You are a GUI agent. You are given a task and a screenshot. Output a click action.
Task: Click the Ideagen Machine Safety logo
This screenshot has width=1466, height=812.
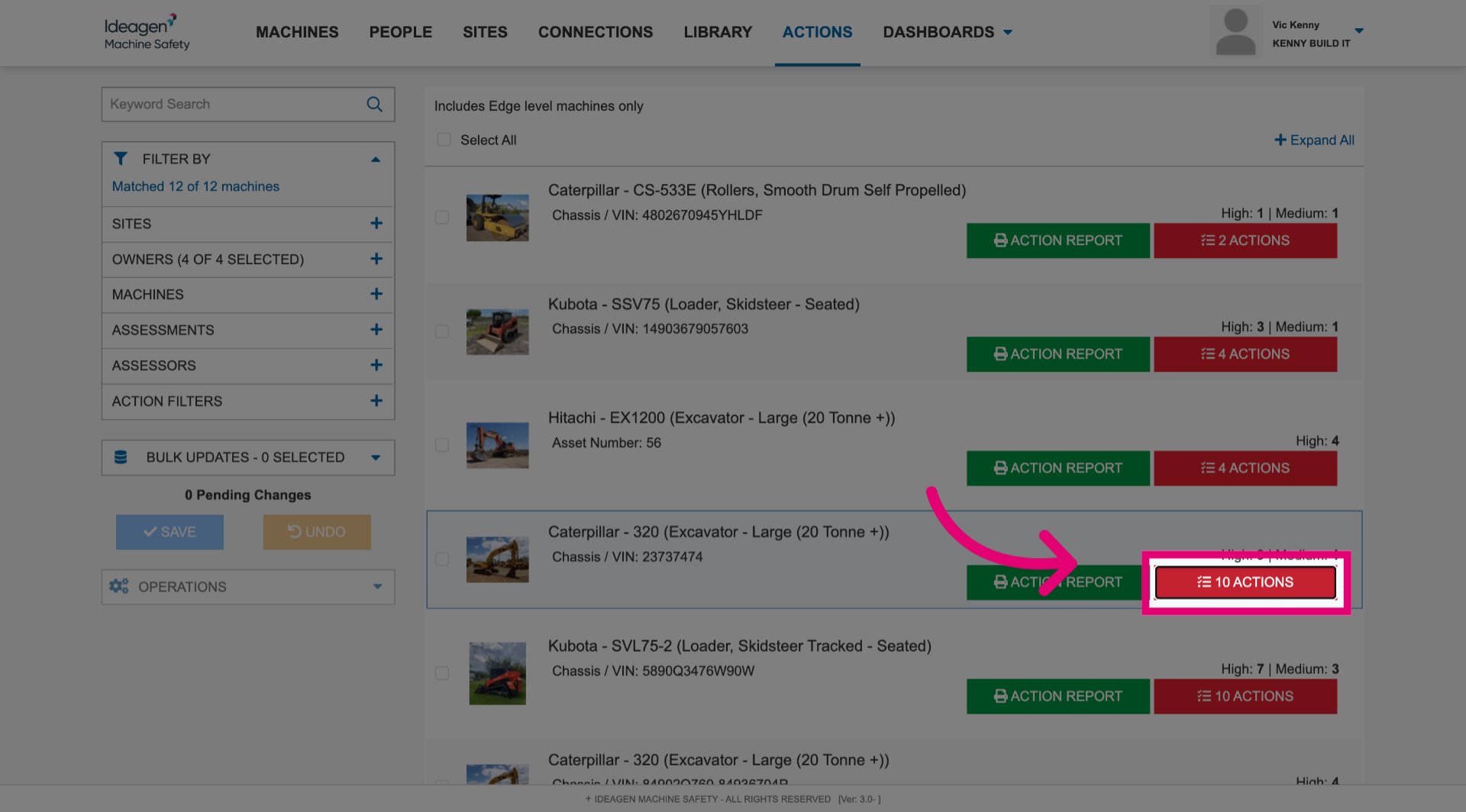(x=147, y=32)
